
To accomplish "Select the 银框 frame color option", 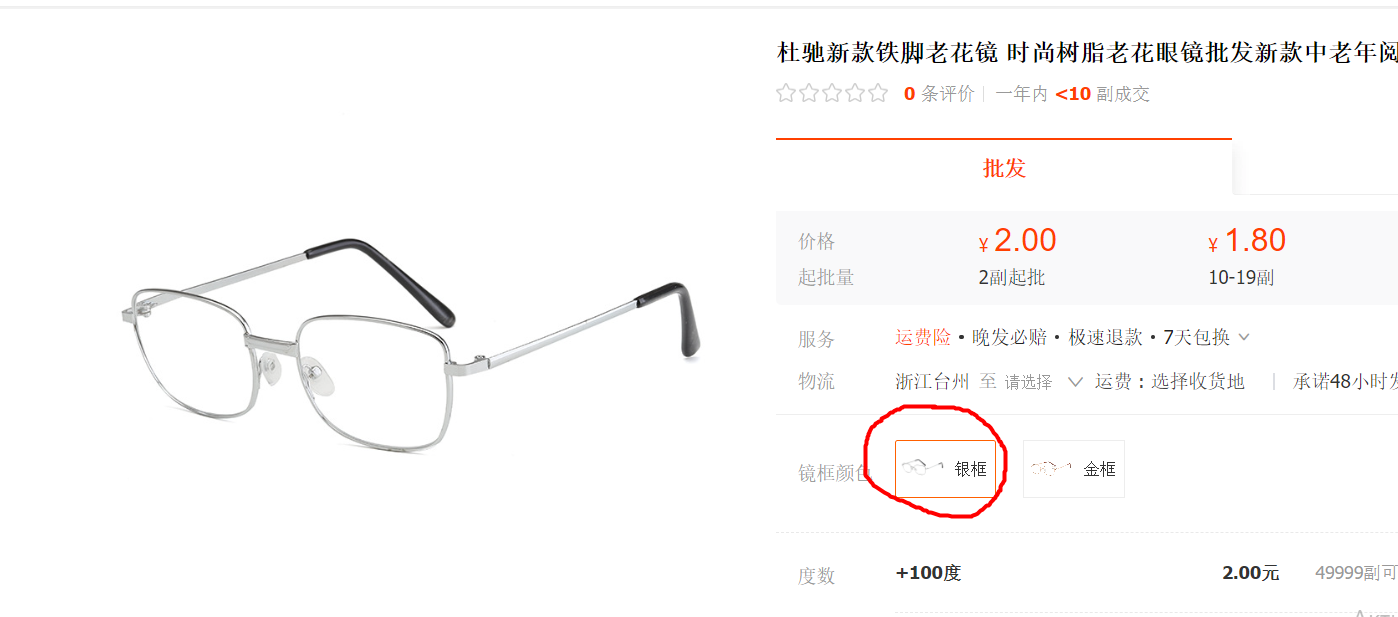I will pyautogui.click(x=946, y=468).
